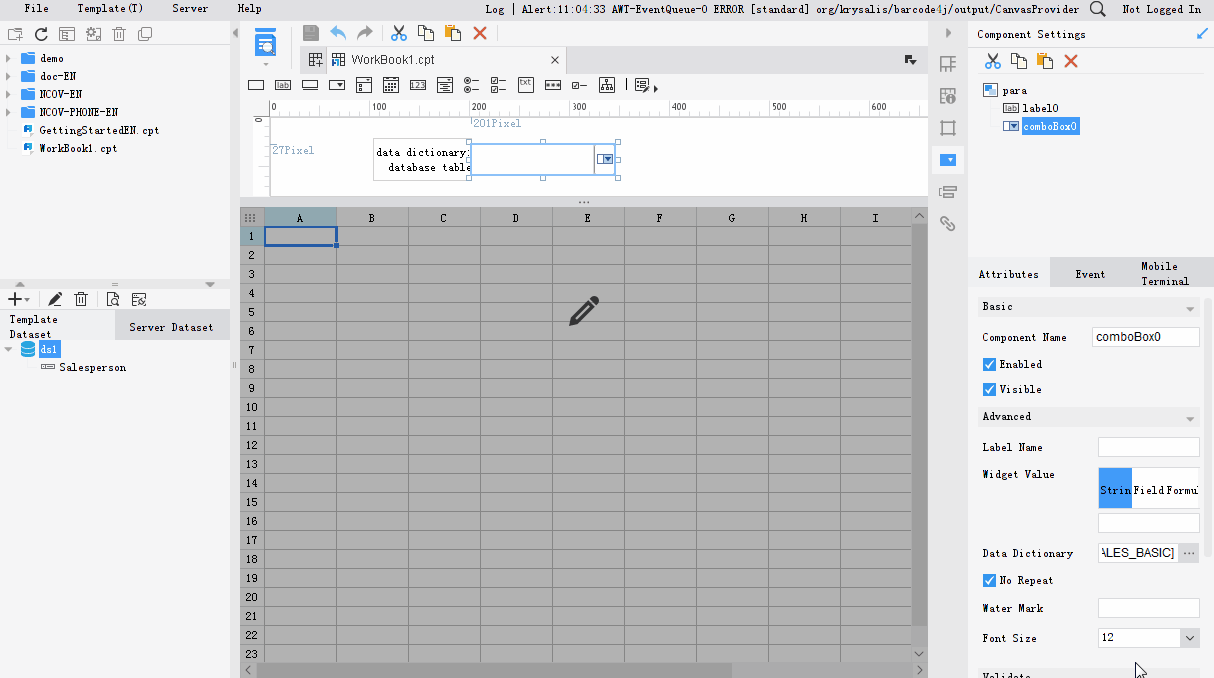The image size is (1214, 678).
Task: Disable the Enabled checkbox
Action: pos(988,364)
